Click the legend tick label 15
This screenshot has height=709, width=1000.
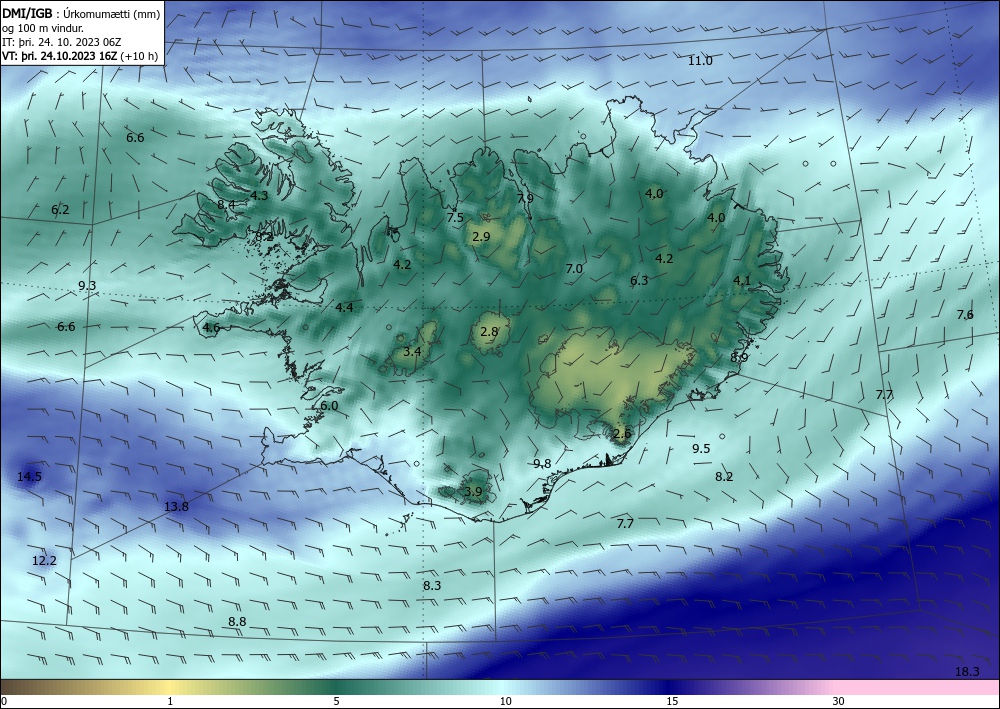672,701
